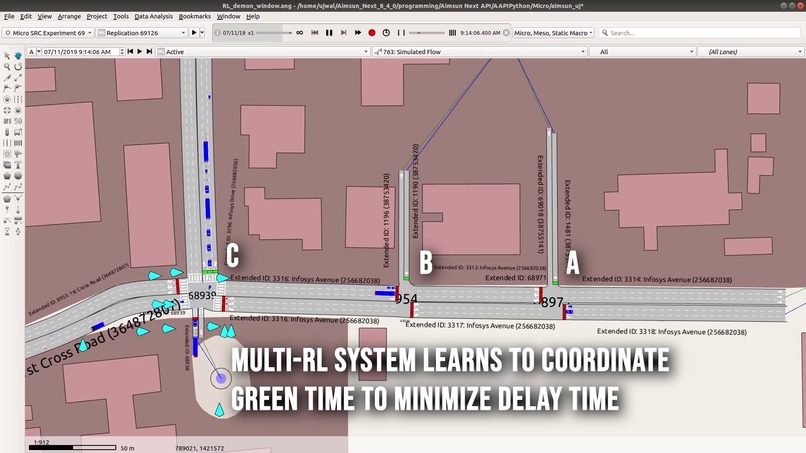This screenshot has width=806, height=453.
Task: Open the Micro SRC Experiment 69 dropdown
Action: tap(48, 32)
